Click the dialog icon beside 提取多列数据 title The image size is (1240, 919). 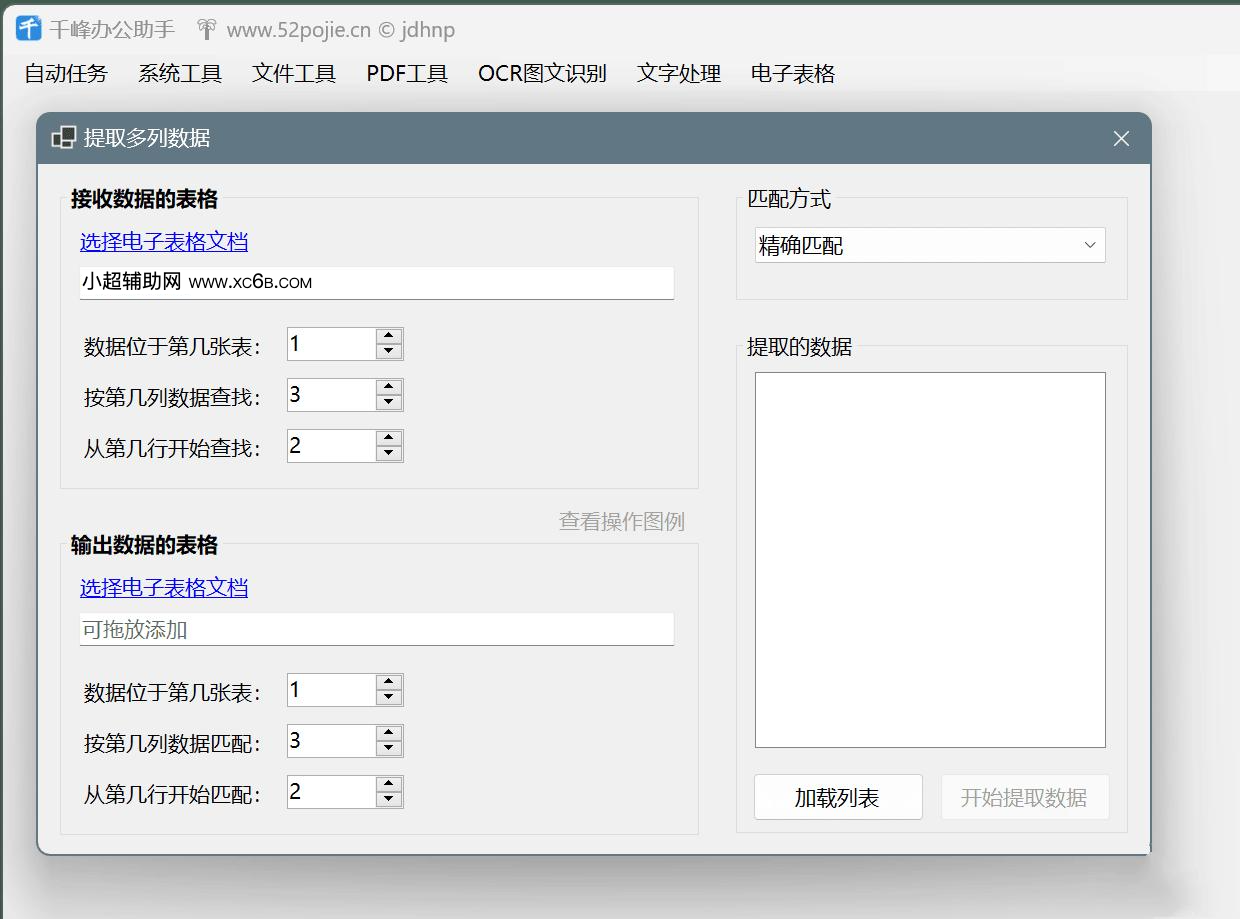pyautogui.click(x=62, y=138)
